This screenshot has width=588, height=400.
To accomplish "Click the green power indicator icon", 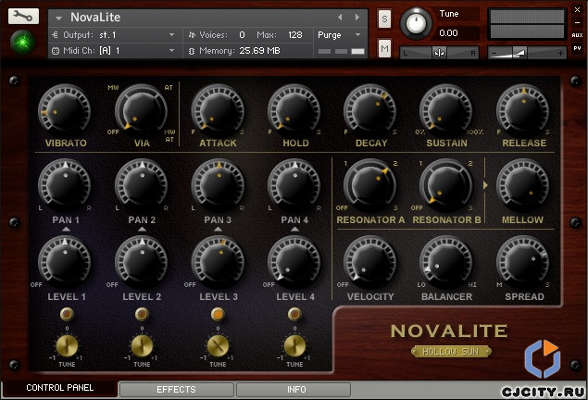I will [x=22, y=42].
